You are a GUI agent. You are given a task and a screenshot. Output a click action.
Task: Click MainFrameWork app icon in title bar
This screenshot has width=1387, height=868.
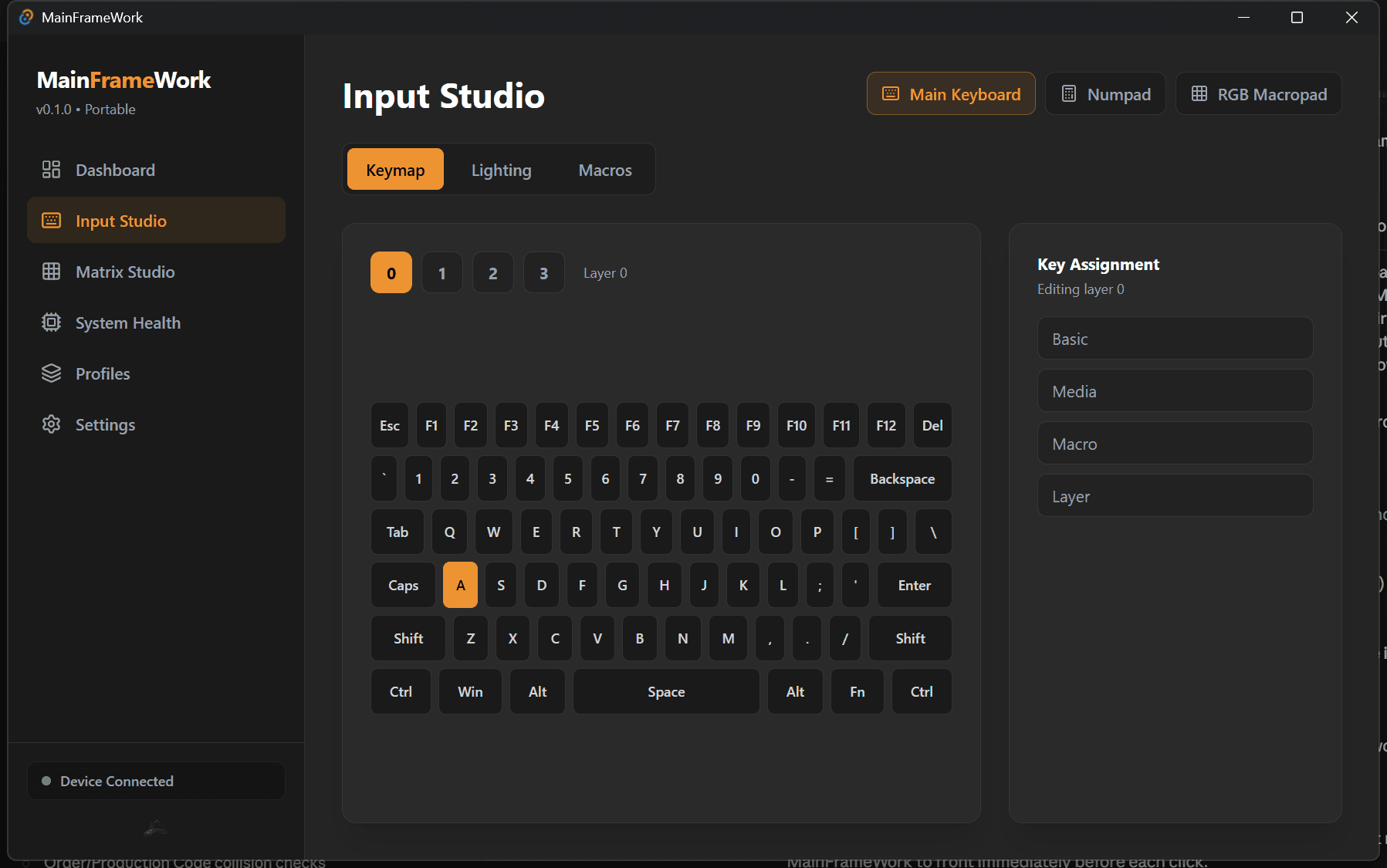[26, 17]
